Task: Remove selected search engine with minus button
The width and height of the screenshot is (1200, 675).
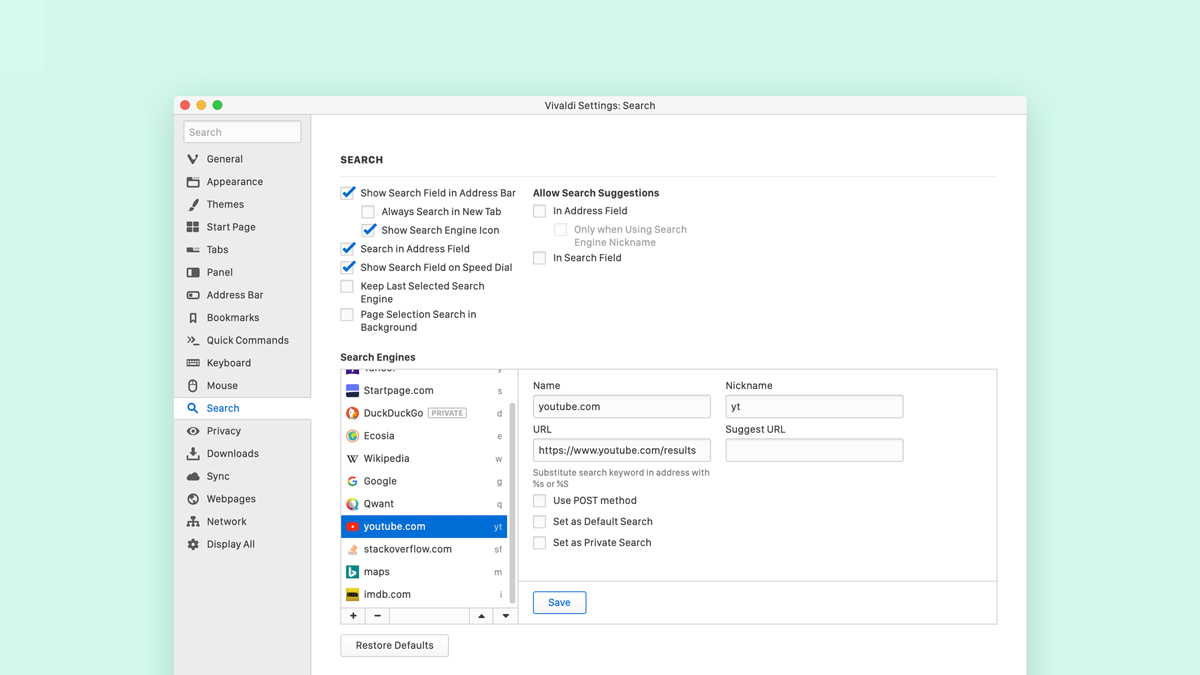Action: [x=377, y=616]
